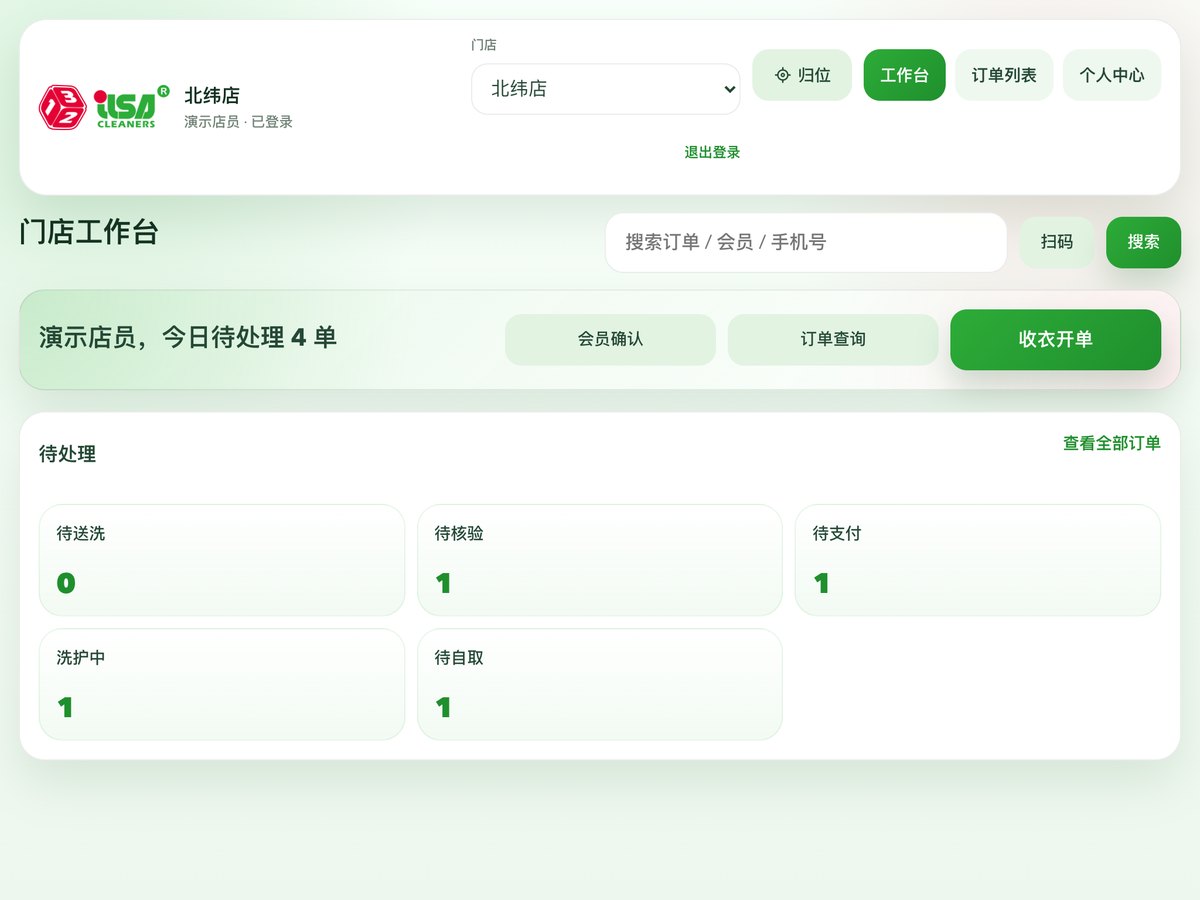Click the 门店工作台 page title
The height and width of the screenshot is (900, 1200).
pos(89,232)
